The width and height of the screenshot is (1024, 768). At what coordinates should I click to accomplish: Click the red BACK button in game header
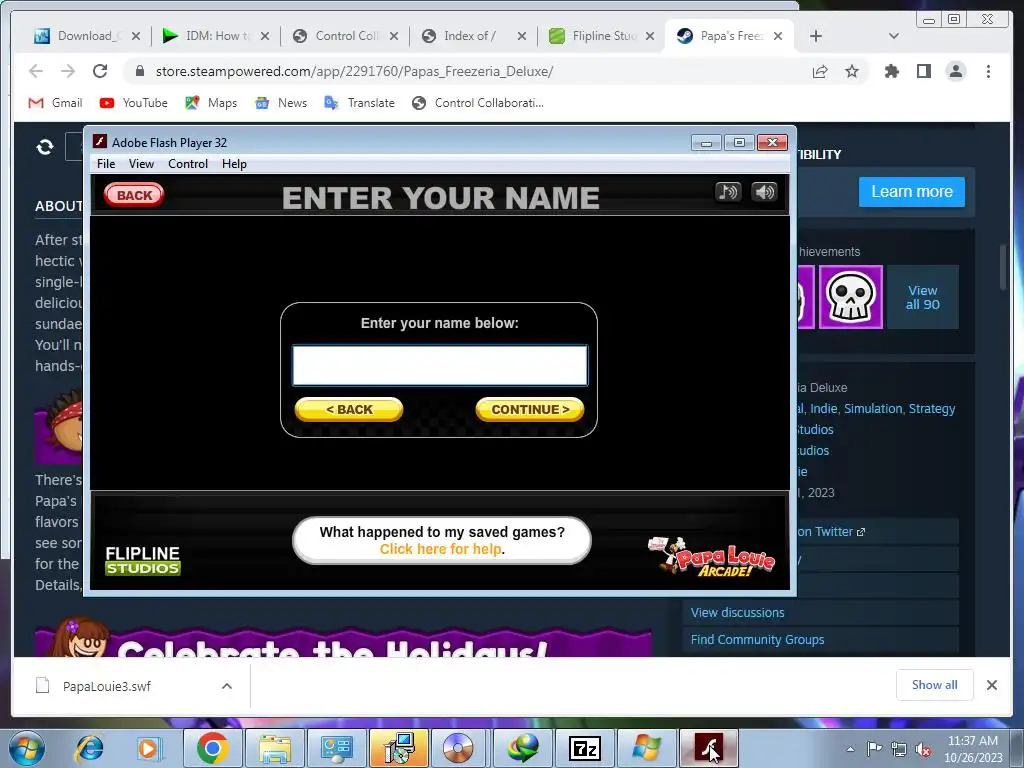(134, 195)
